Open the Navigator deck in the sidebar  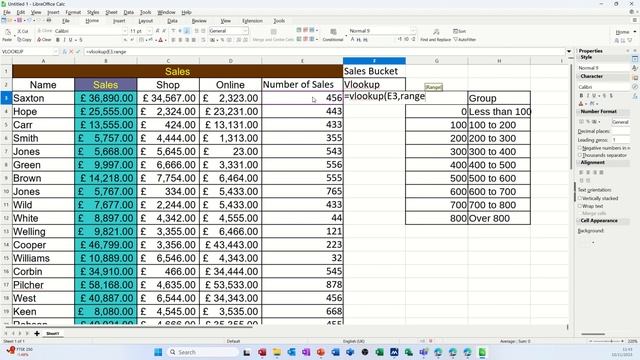635,87
